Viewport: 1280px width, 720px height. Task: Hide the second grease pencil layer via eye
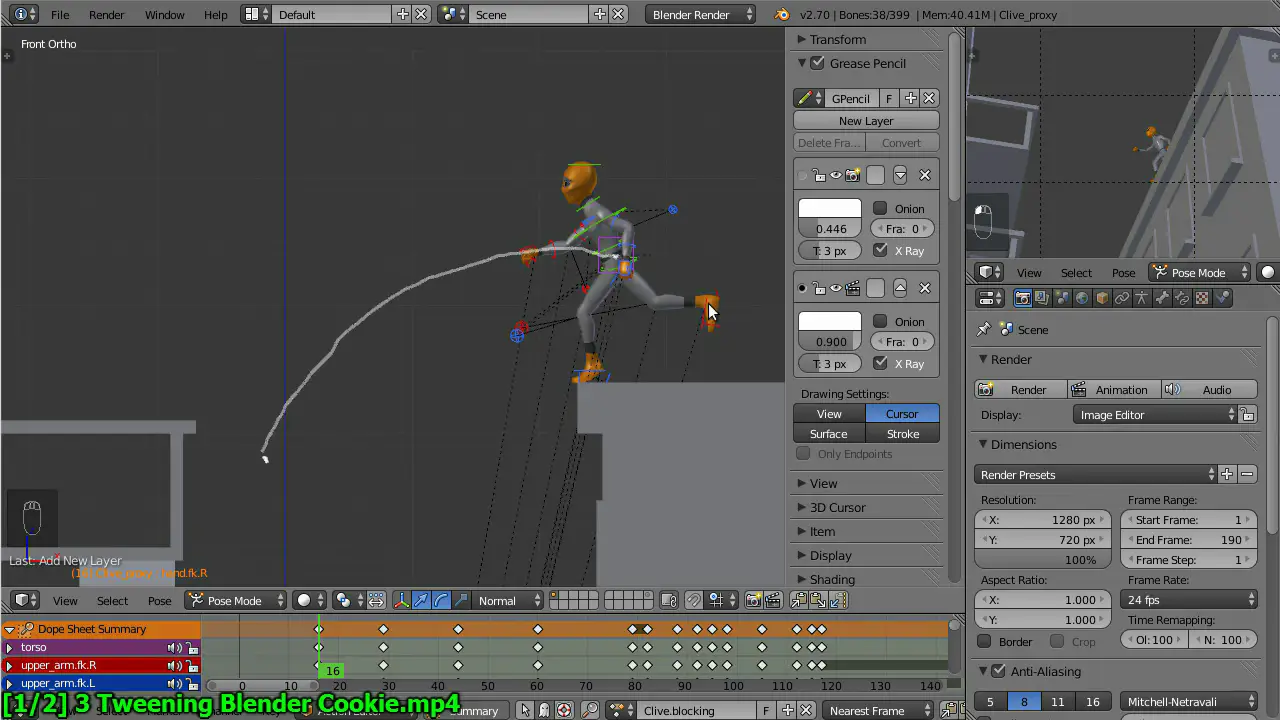pos(835,288)
